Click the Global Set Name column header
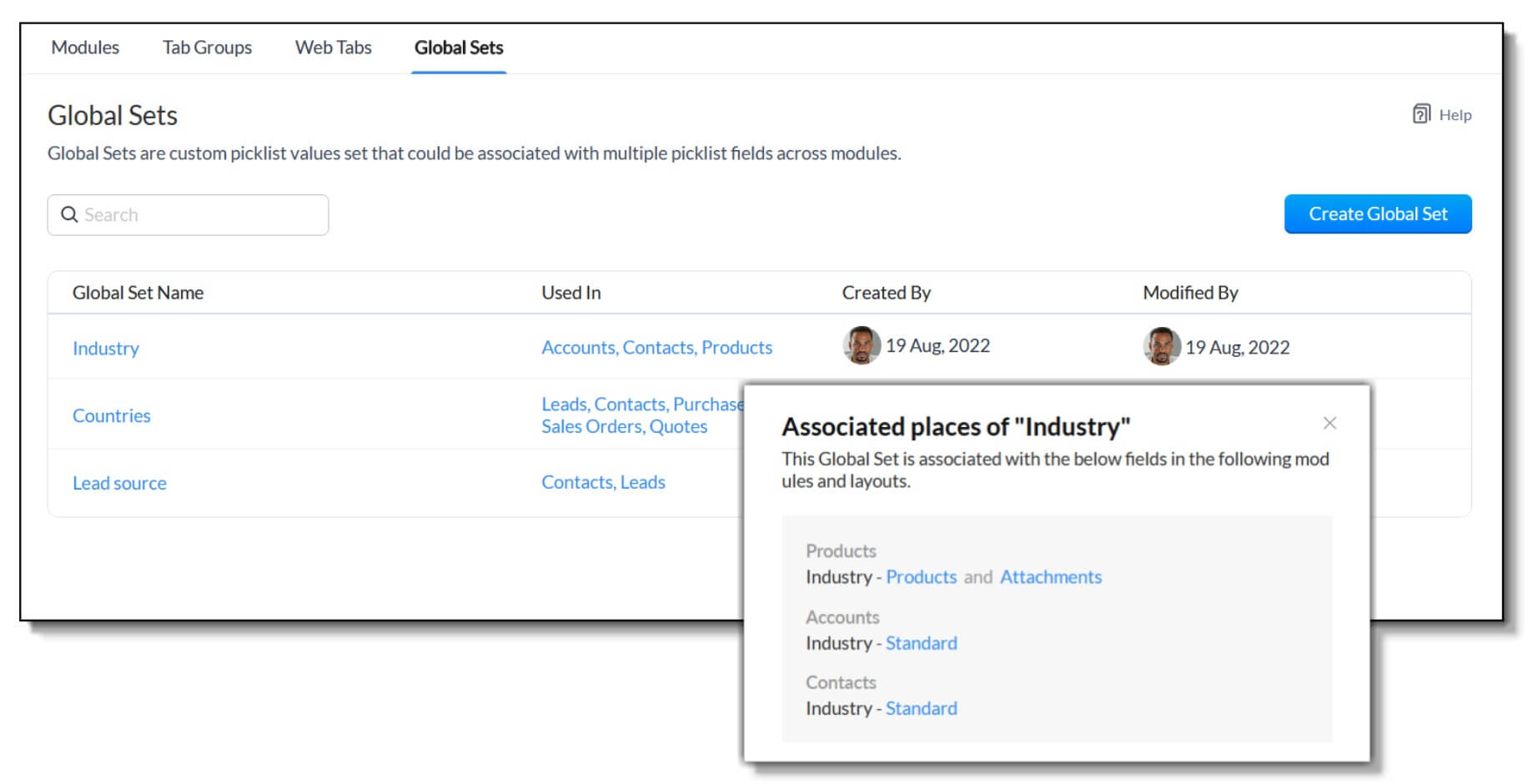Viewport: 1528px width, 784px height. pyautogui.click(x=138, y=293)
